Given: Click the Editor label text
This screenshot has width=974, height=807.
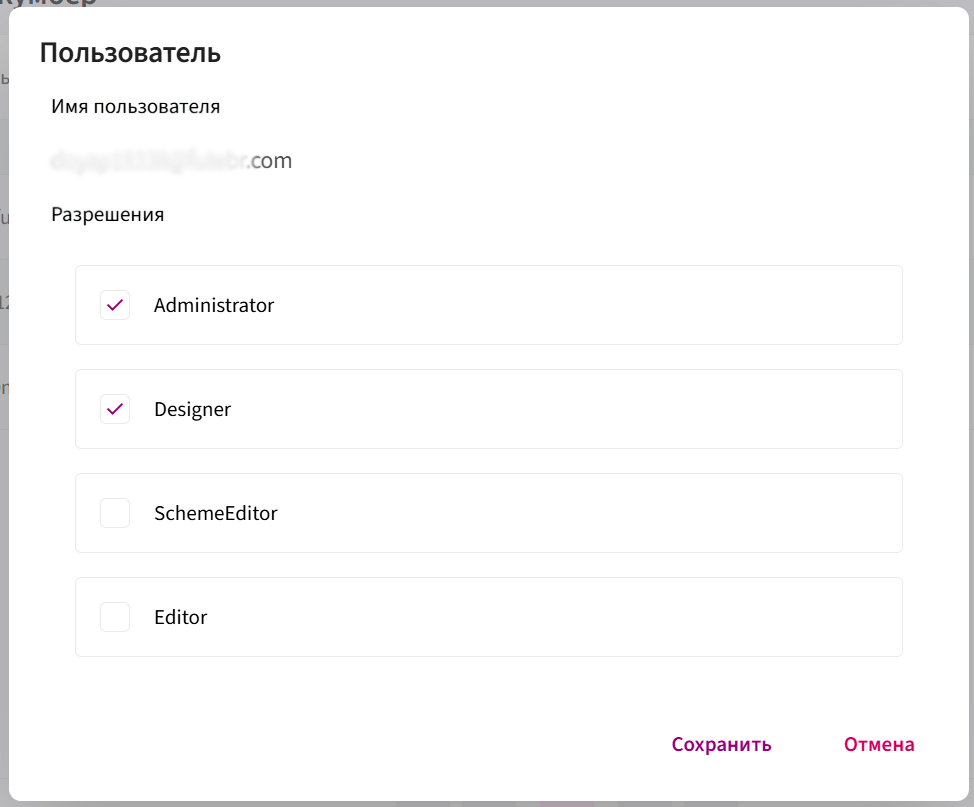Looking at the screenshot, I should (181, 617).
